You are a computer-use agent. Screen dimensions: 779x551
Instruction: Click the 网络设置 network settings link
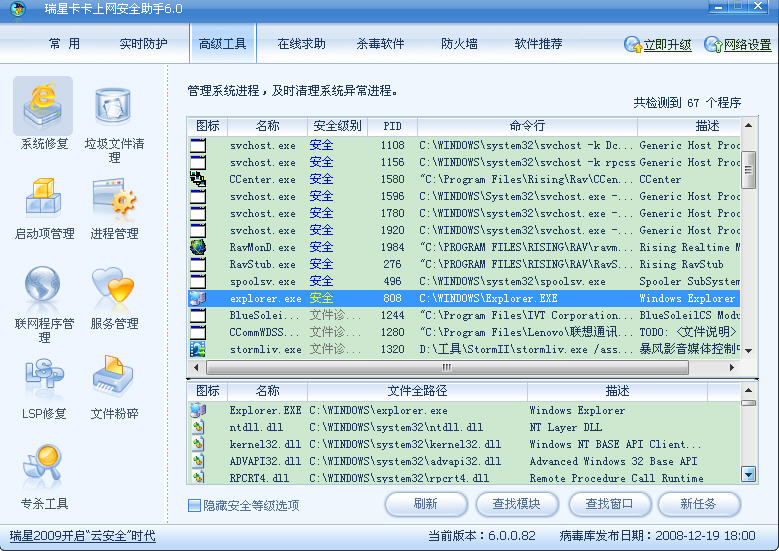click(x=747, y=45)
